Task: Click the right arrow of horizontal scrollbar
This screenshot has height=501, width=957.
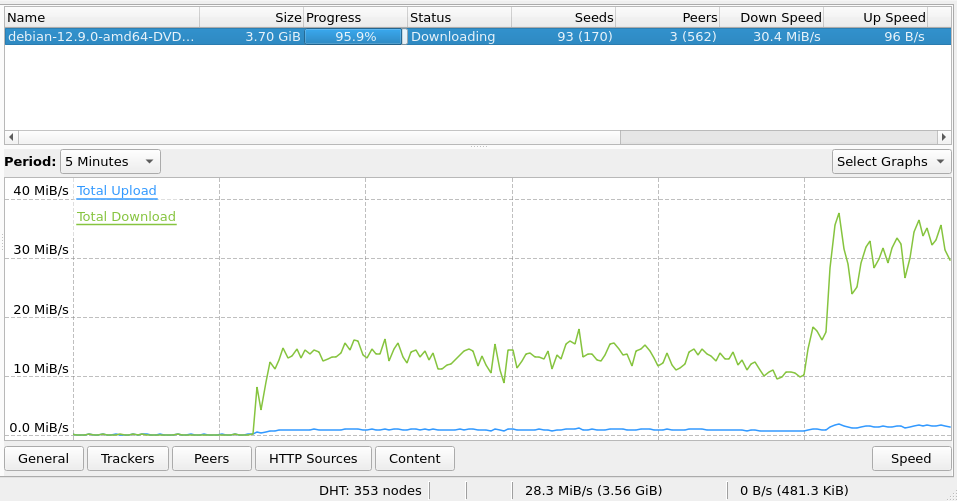Action: pos(944,137)
